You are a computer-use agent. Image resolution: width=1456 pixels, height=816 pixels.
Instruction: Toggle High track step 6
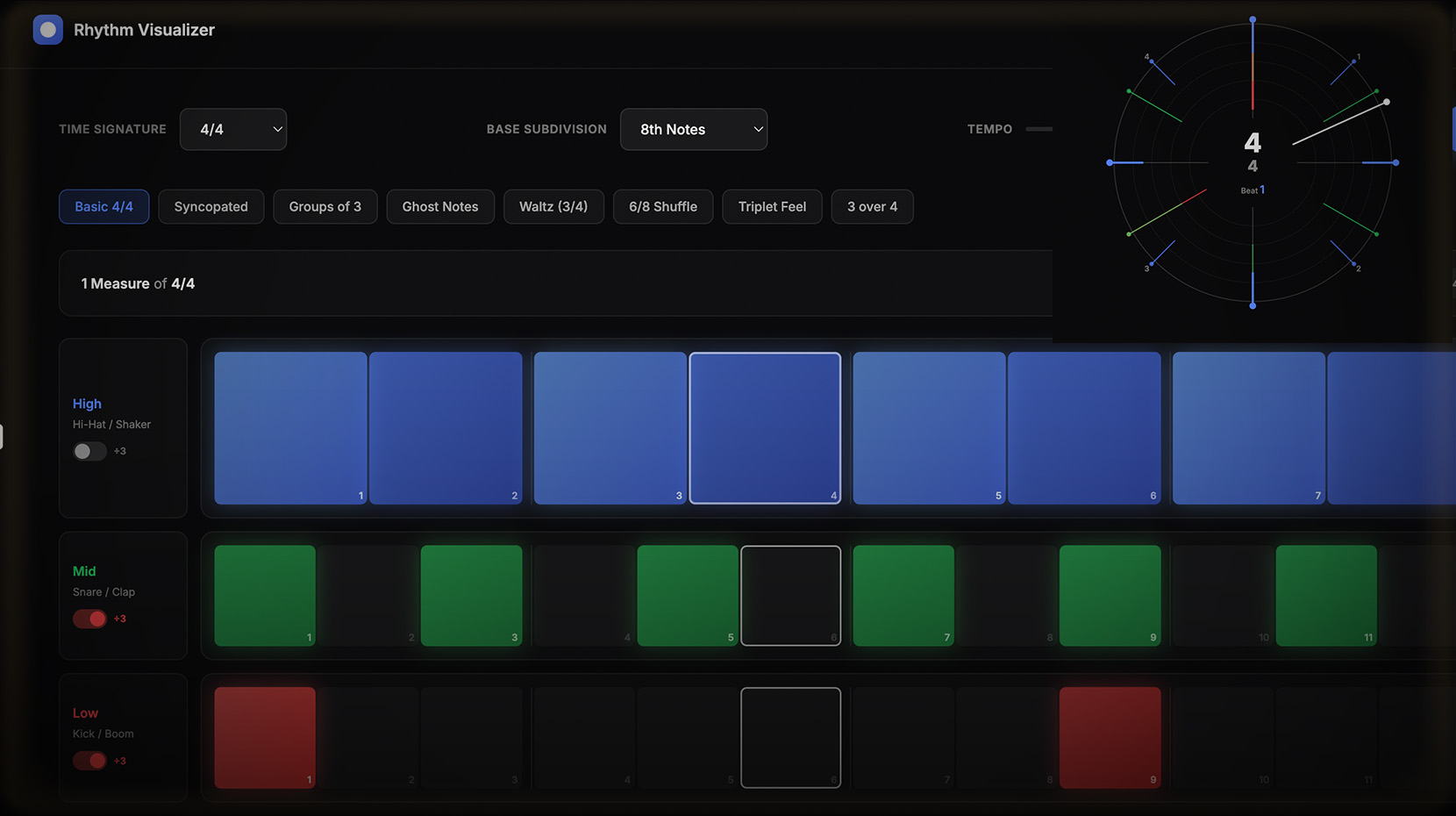click(x=1084, y=428)
